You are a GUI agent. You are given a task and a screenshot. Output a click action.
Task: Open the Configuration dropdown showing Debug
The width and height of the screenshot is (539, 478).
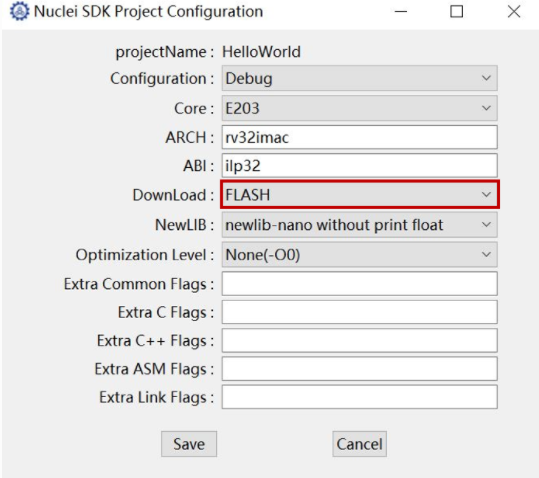pos(360,78)
